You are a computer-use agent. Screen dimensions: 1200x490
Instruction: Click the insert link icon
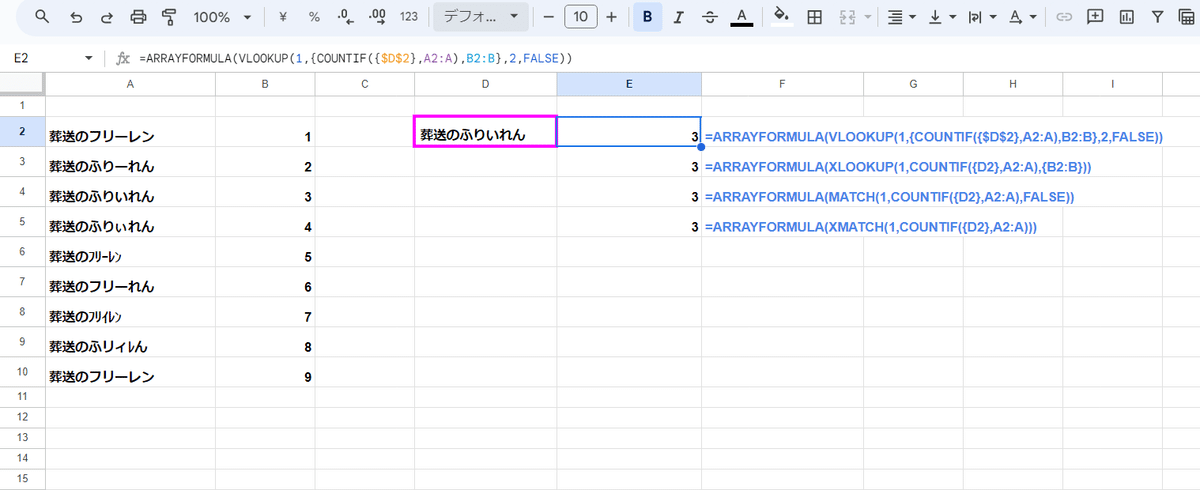(1064, 17)
